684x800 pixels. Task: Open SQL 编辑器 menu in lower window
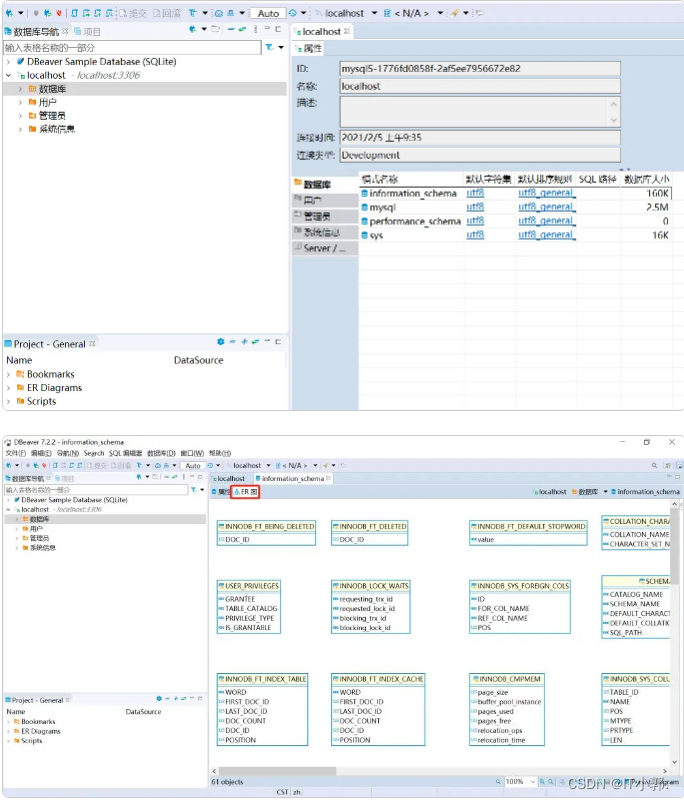point(125,453)
